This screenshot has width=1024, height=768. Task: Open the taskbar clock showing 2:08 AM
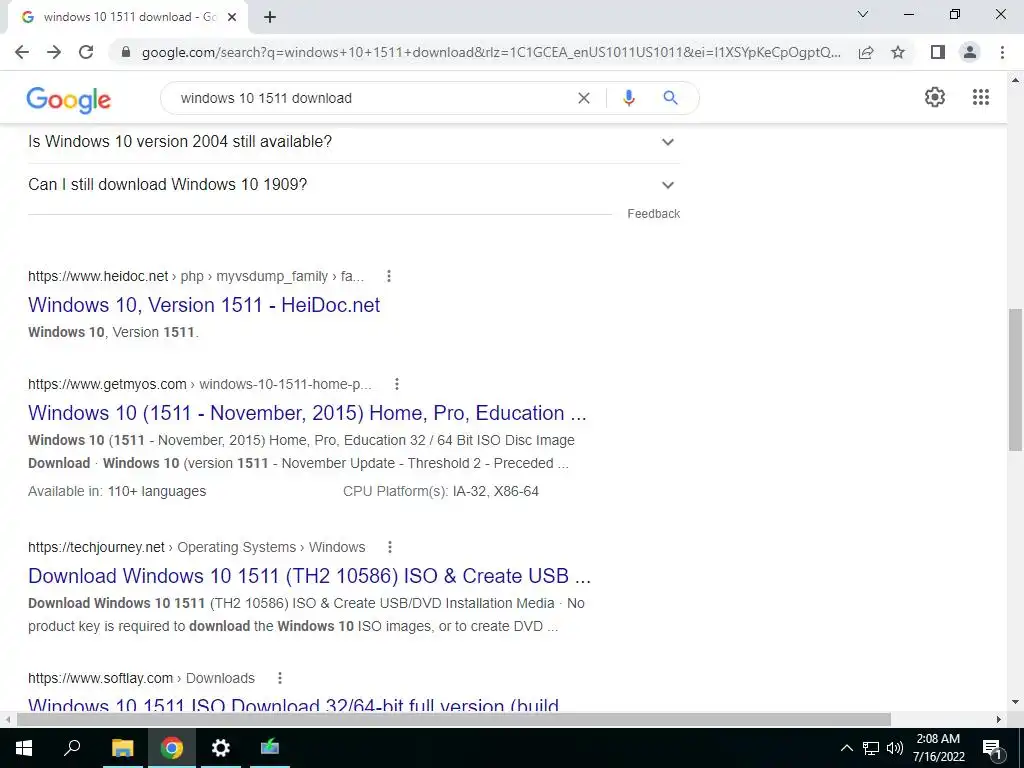click(x=938, y=748)
